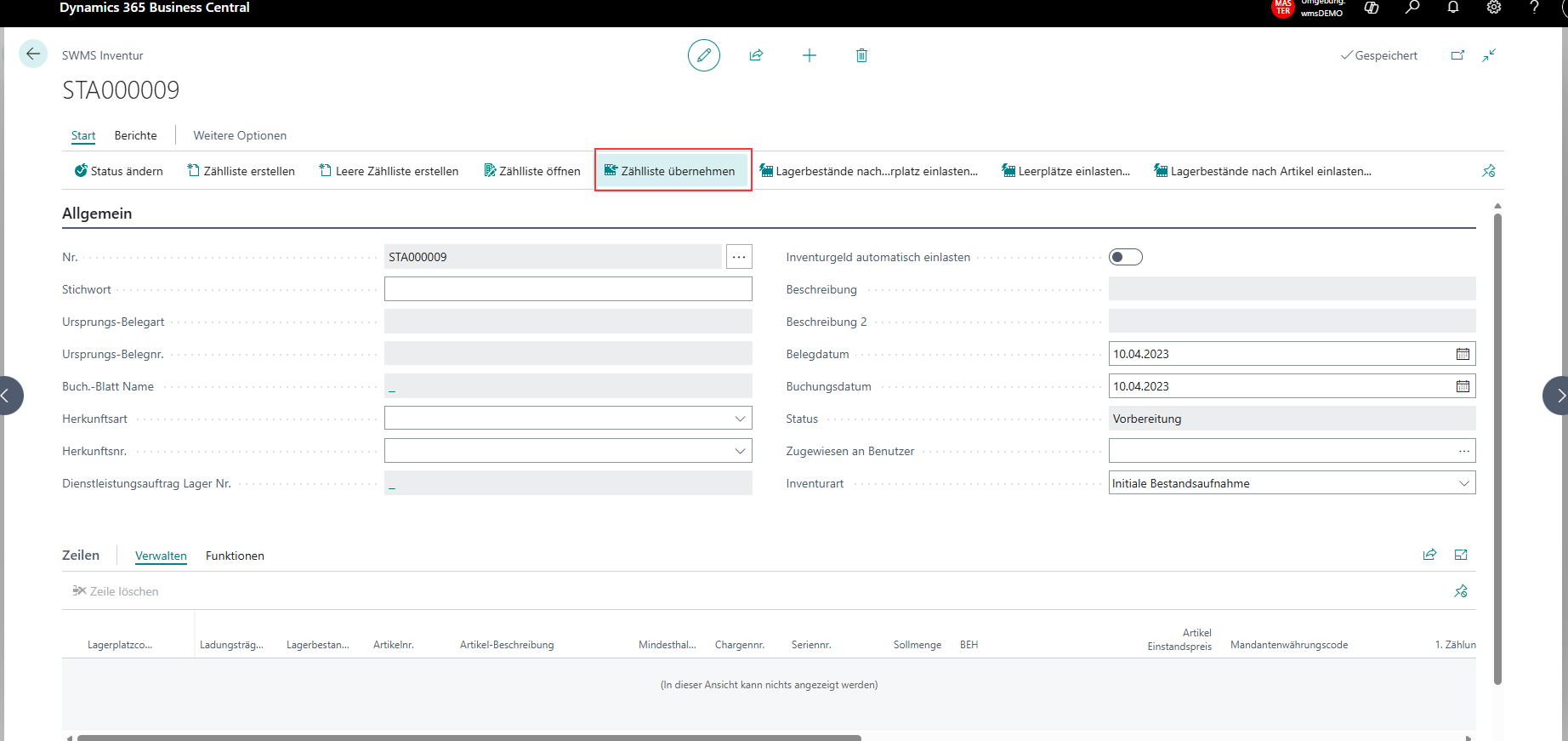Click the share icon in the header
Image resolution: width=1568 pixels, height=741 pixels.
pyautogui.click(x=756, y=55)
